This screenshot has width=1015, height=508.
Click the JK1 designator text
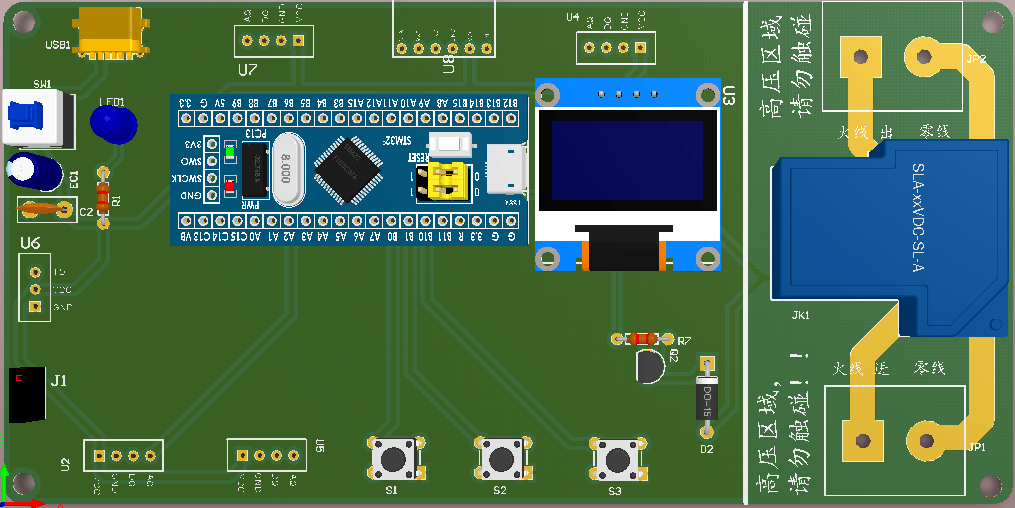pyautogui.click(x=801, y=315)
